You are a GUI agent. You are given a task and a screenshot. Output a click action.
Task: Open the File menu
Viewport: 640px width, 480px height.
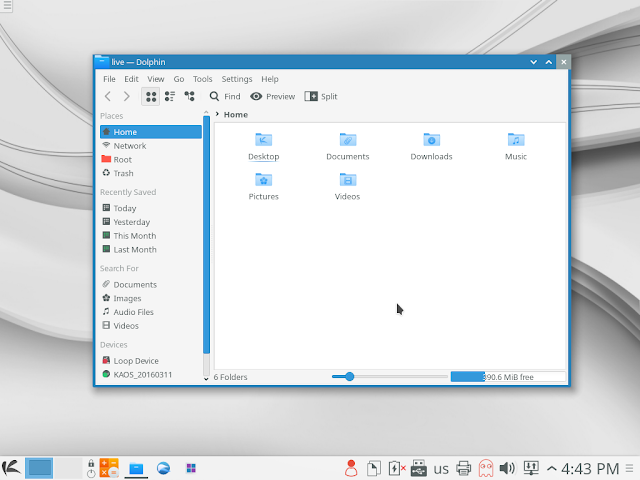pyautogui.click(x=109, y=79)
